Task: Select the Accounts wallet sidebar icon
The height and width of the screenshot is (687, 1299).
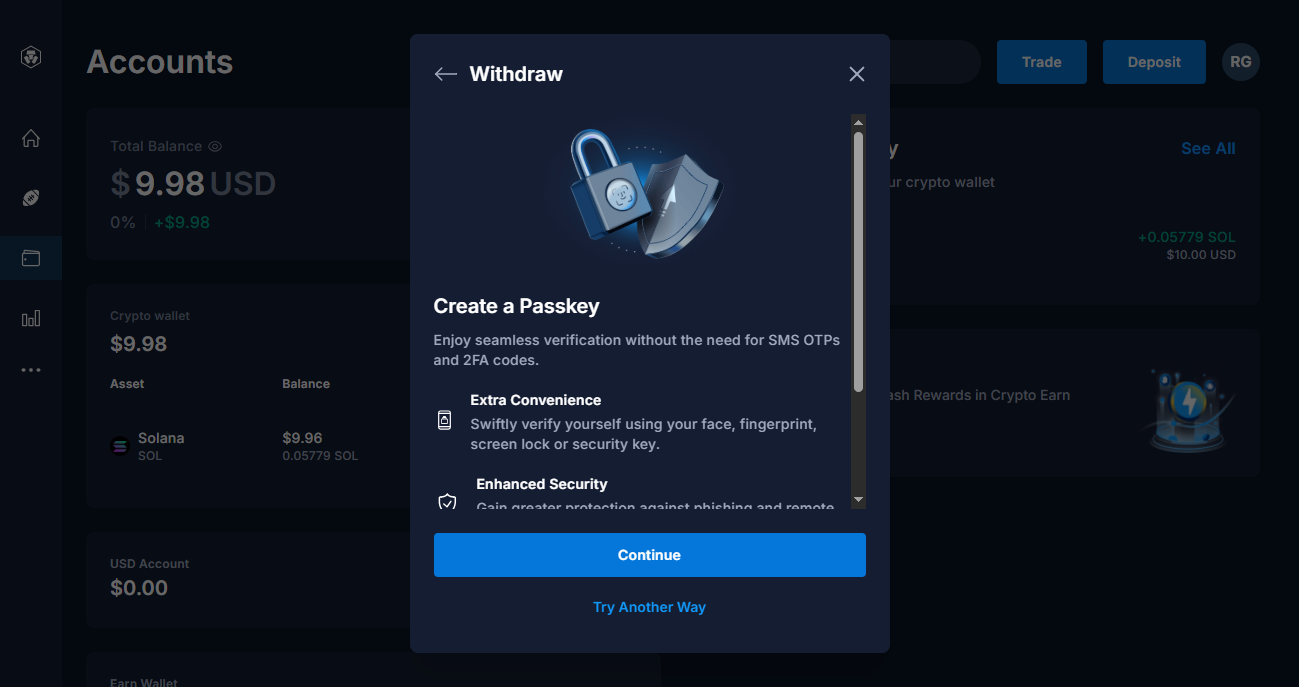Action: pyautogui.click(x=31, y=258)
